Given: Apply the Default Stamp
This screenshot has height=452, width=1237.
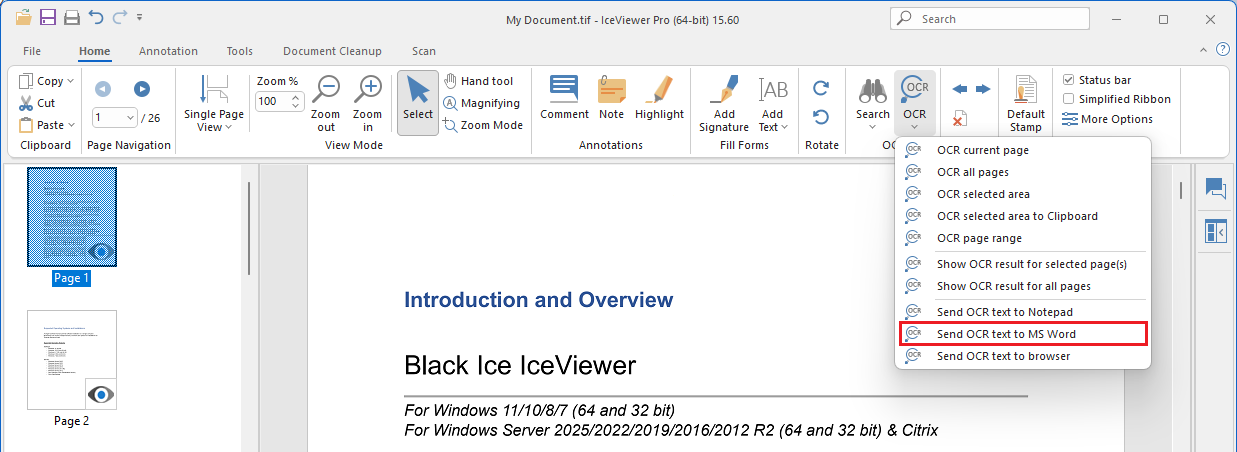Looking at the screenshot, I should 1026,103.
